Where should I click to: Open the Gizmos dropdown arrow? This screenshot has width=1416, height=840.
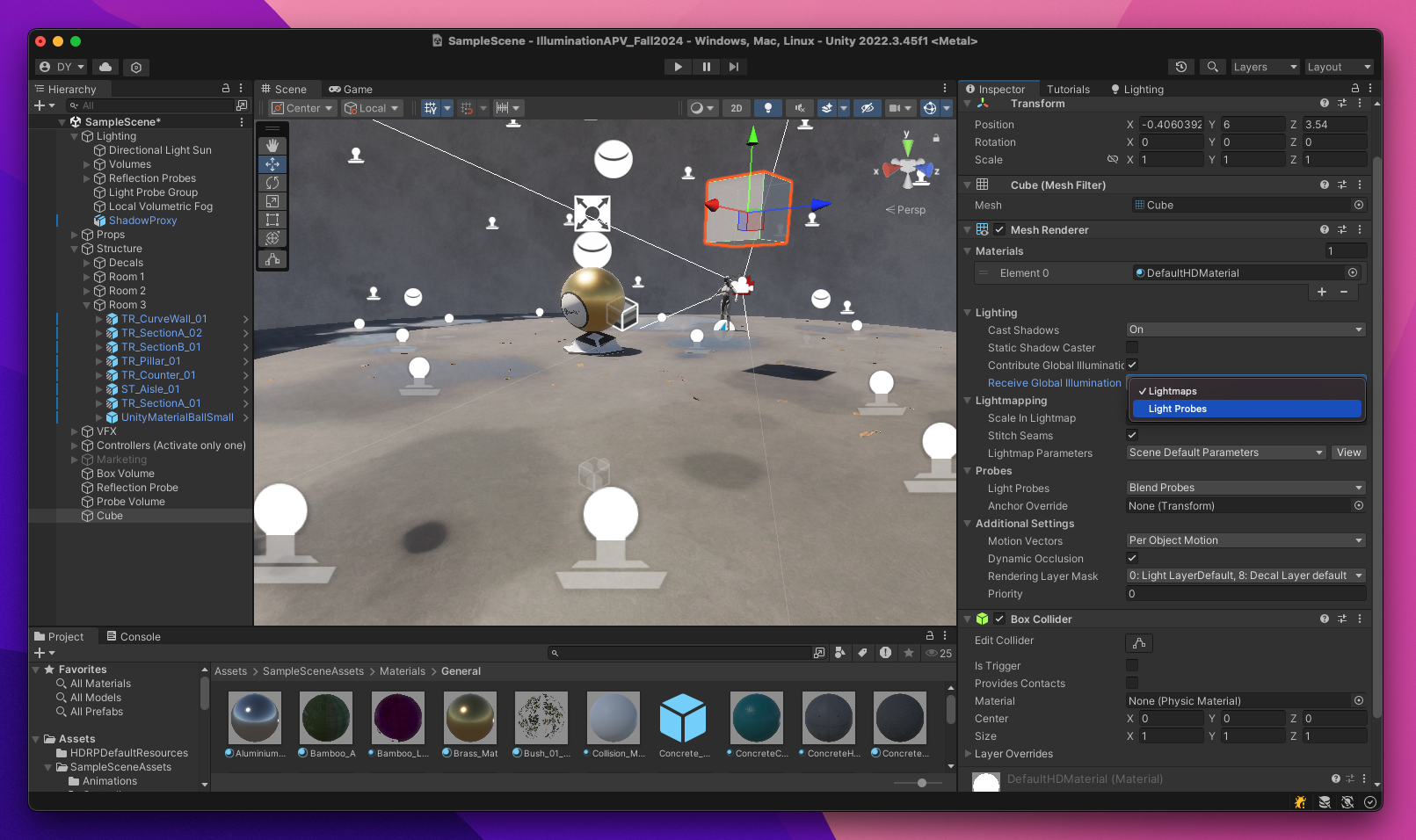pyautogui.click(x=947, y=108)
